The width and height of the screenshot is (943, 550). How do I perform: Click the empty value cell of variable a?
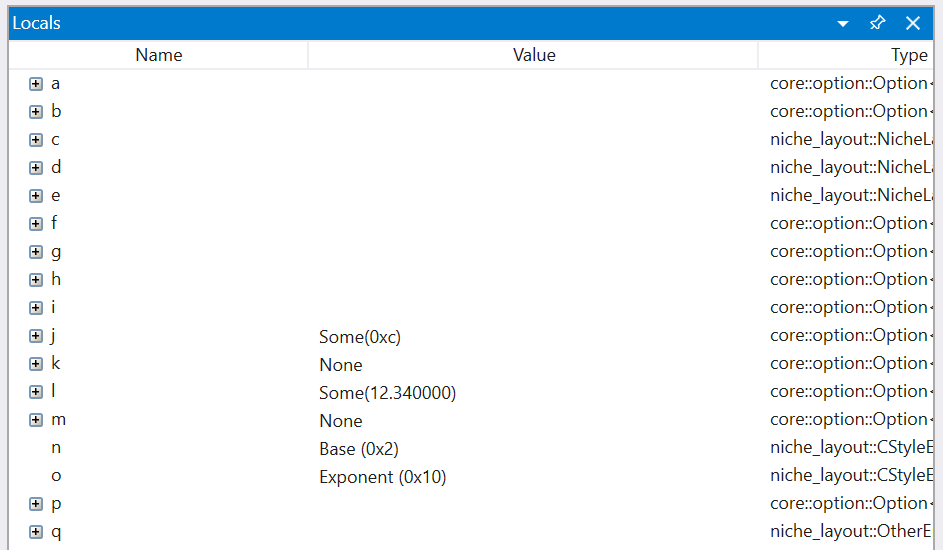533,84
